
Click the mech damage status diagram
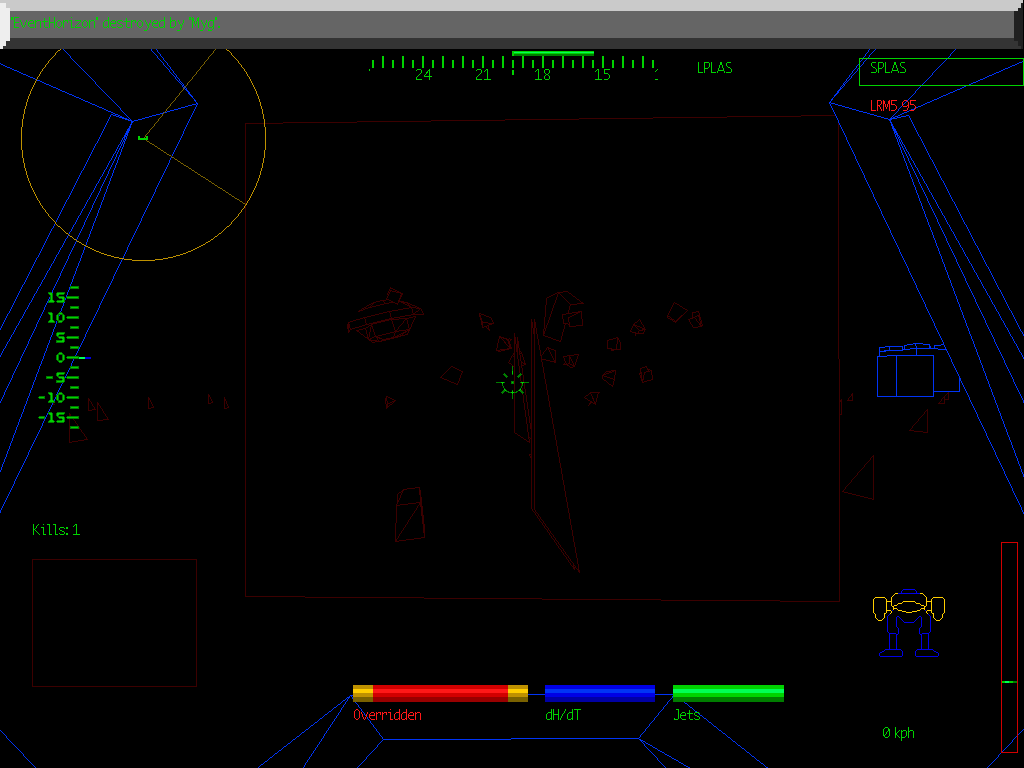click(x=909, y=622)
